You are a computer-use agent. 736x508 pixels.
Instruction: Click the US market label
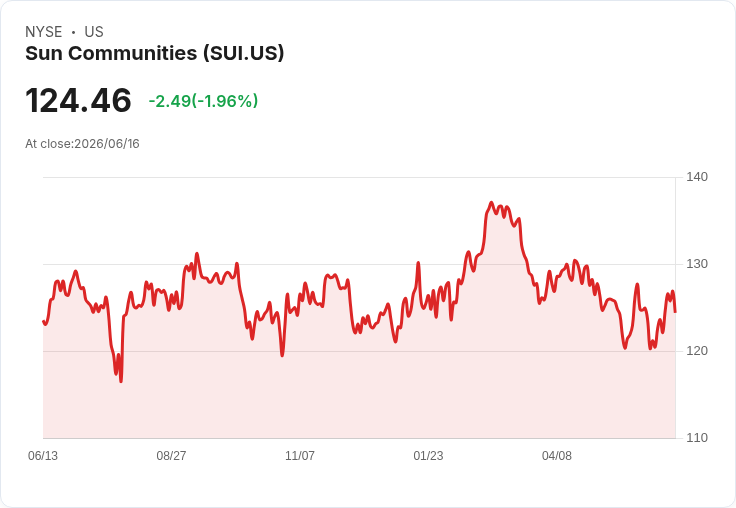tap(94, 32)
